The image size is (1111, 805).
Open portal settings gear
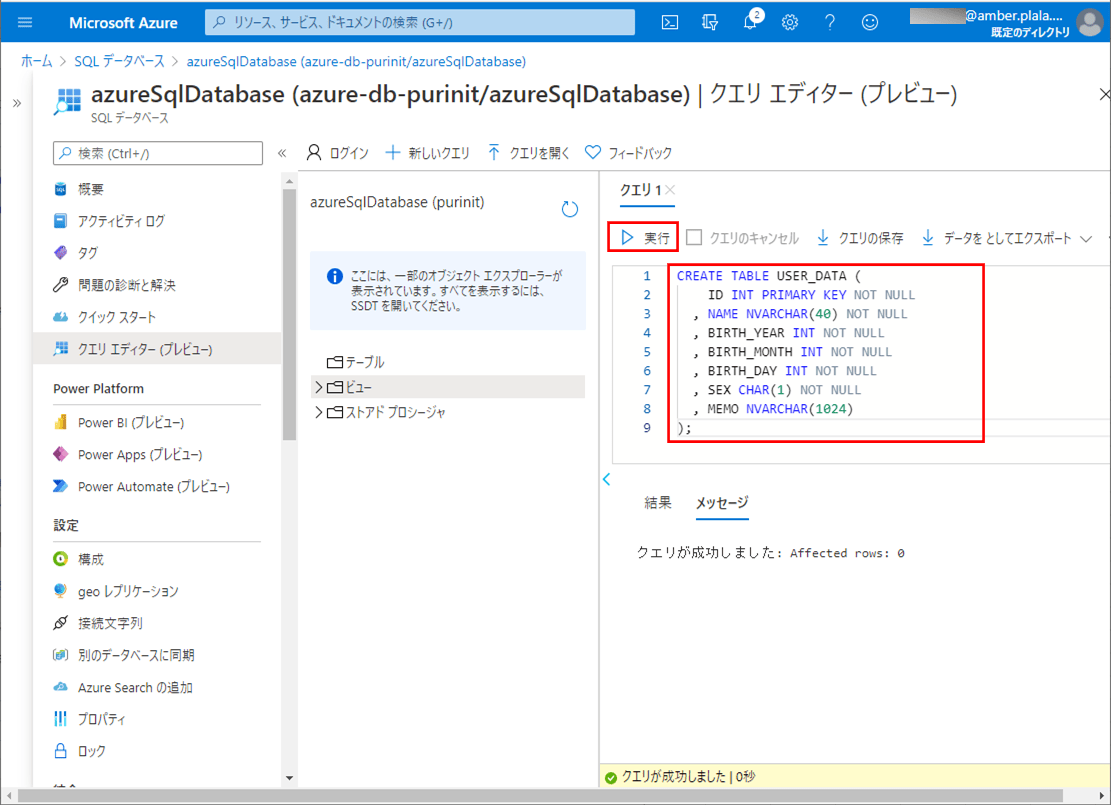pyautogui.click(x=790, y=23)
